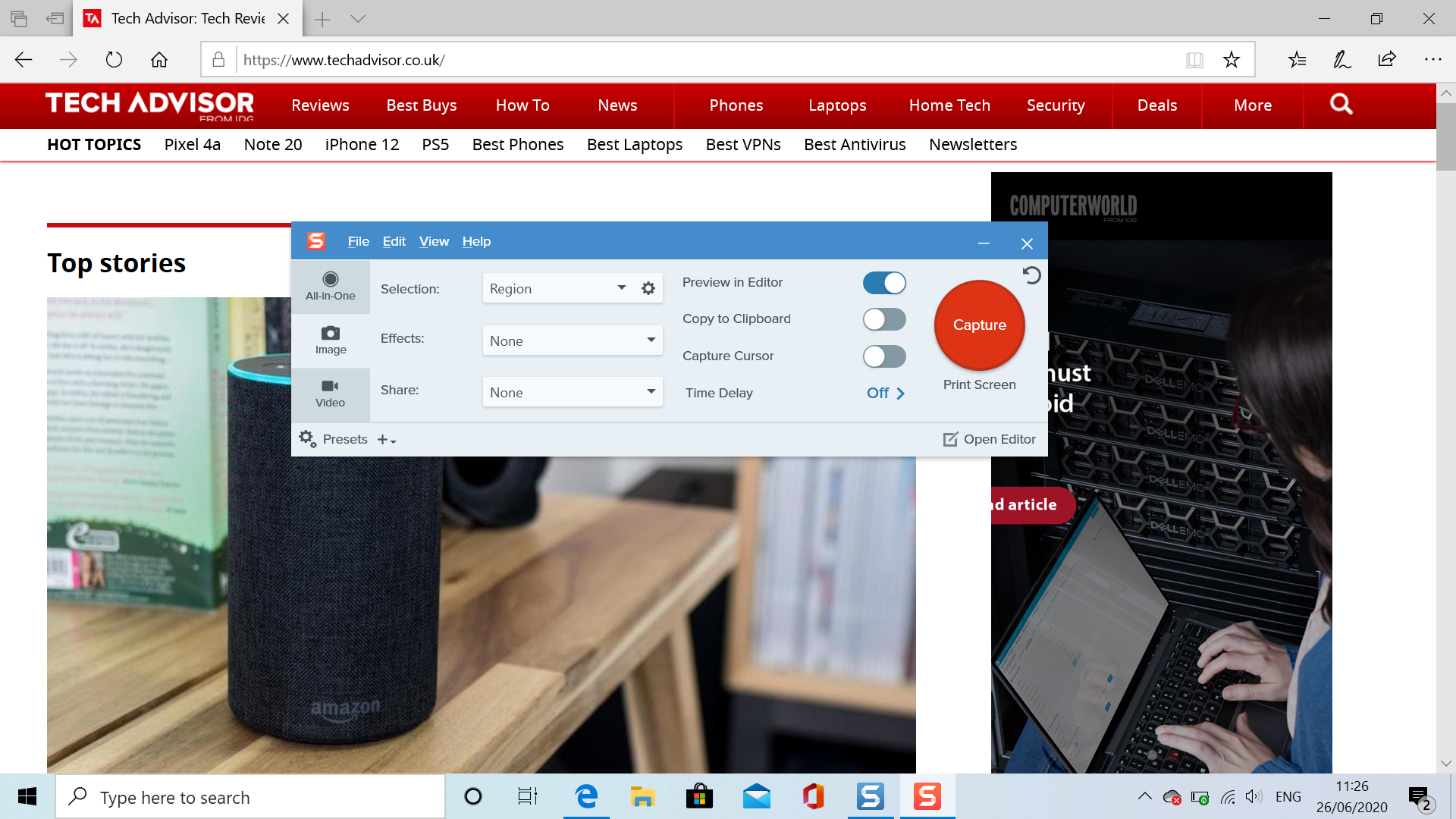This screenshot has height=819, width=1456.
Task: Click the Capture button to take screenshot
Action: click(x=980, y=324)
